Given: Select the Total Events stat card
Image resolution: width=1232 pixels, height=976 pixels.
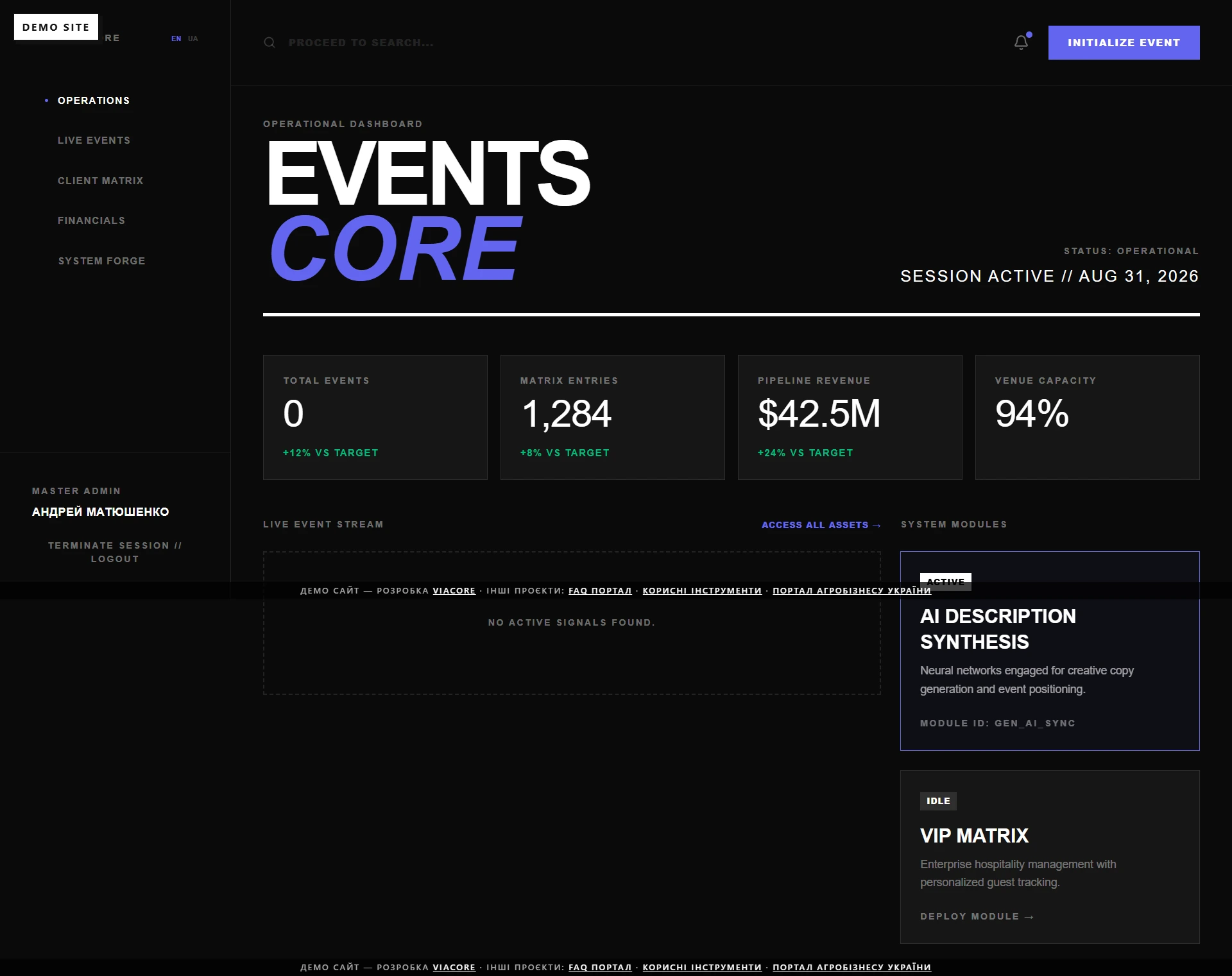Looking at the screenshot, I should [375, 417].
